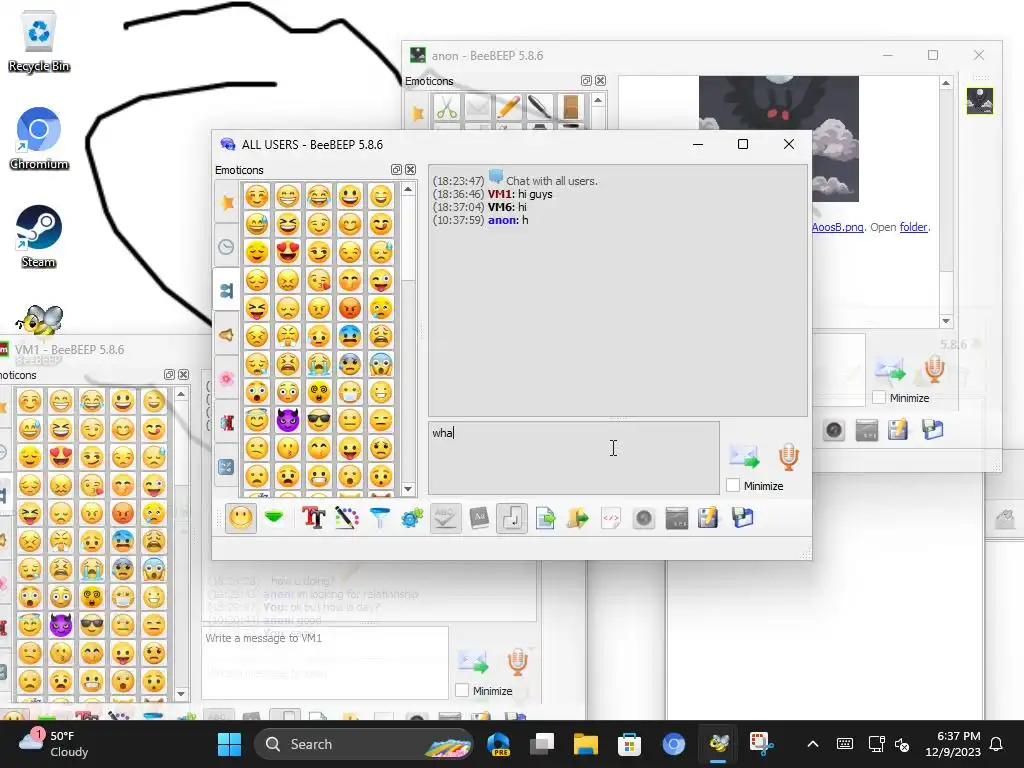Viewport: 1024px width, 768px height.
Task: Open the AoosB.png file link
Action: [837, 227]
